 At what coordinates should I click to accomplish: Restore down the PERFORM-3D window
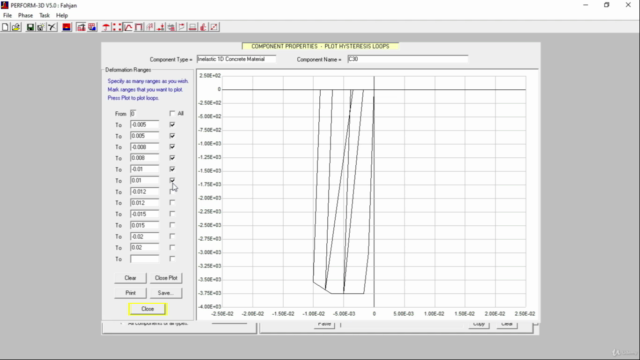(x=607, y=5)
